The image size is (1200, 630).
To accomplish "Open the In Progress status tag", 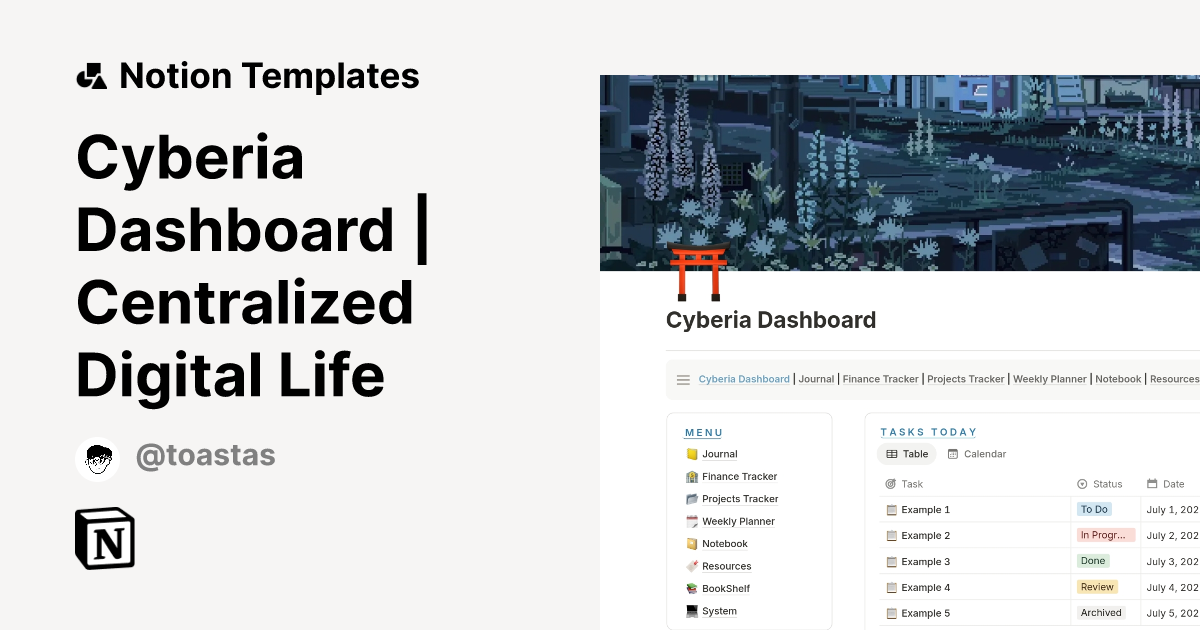I will click(x=1104, y=535).
